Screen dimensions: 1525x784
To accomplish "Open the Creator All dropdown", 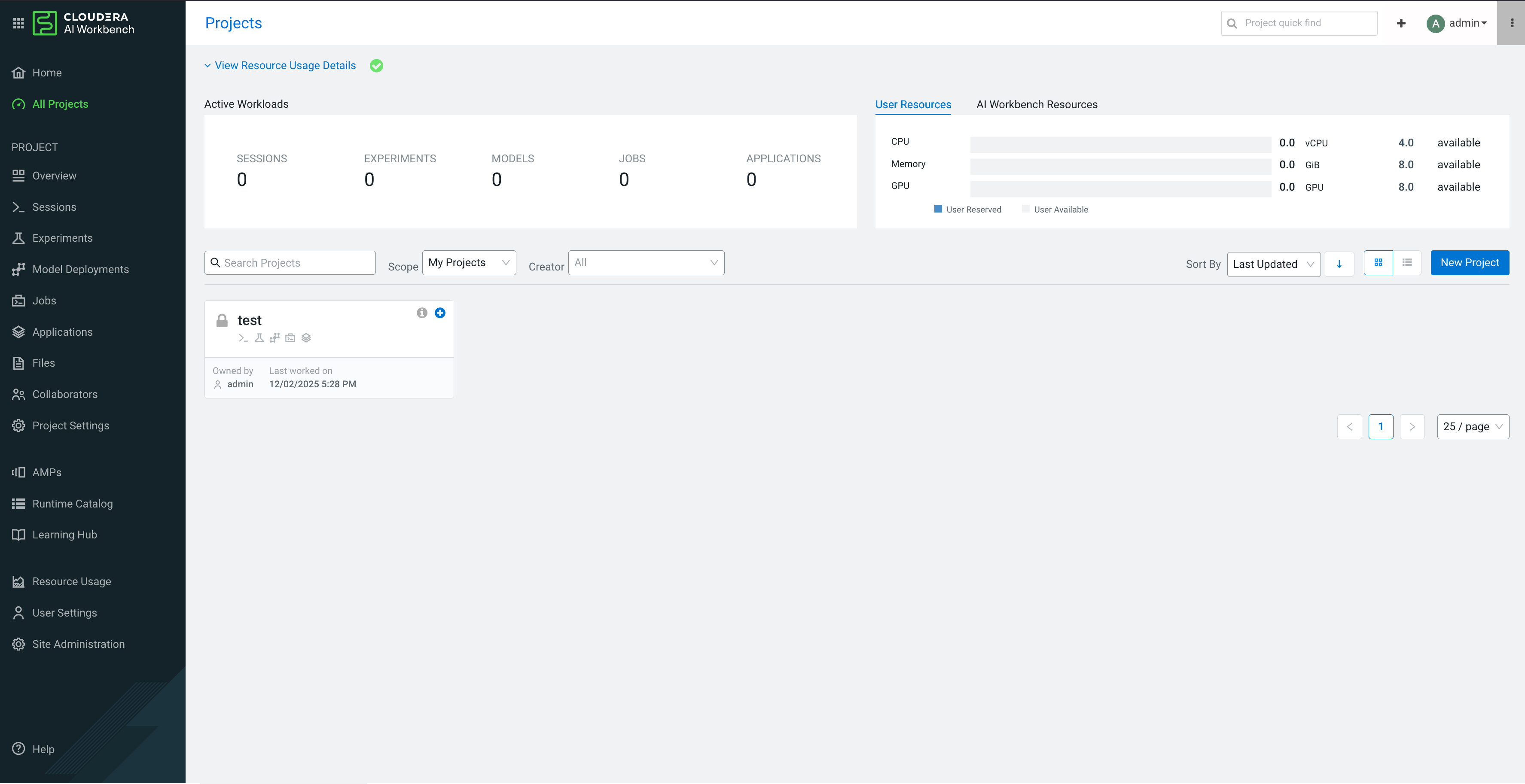I will pos(646,263).
